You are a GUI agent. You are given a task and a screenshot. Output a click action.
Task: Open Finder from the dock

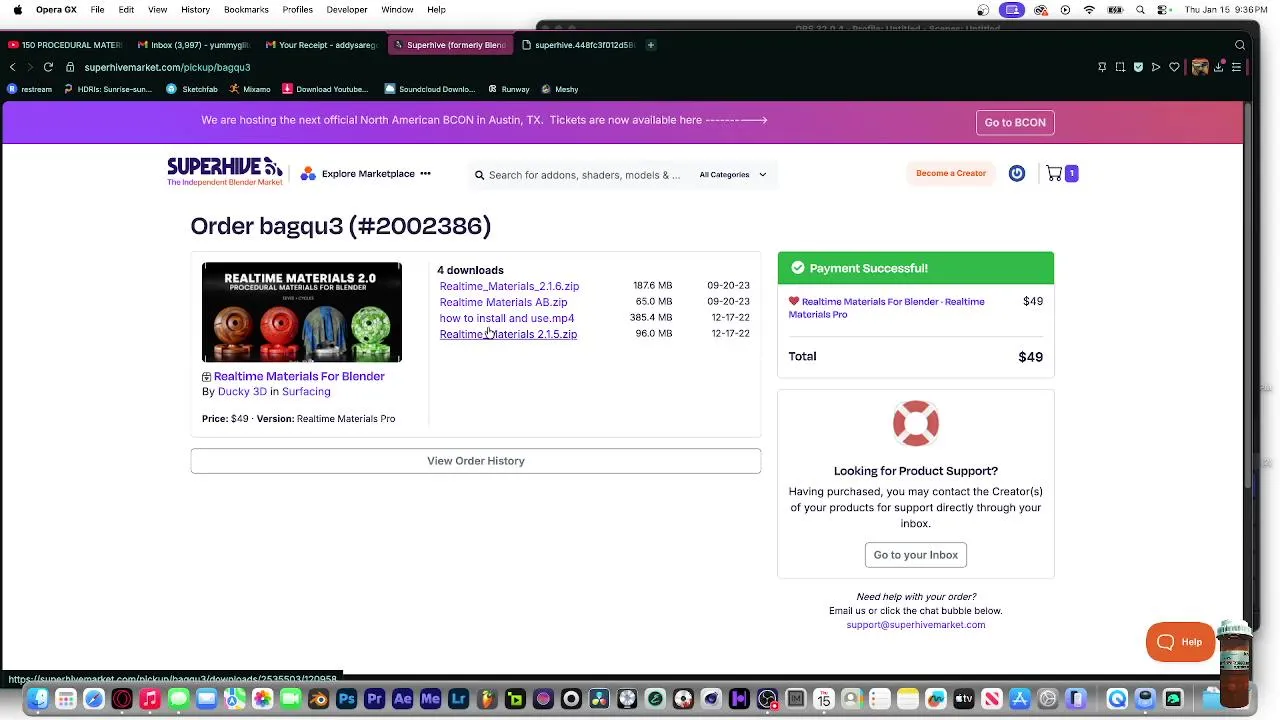[x=38, y=699]
